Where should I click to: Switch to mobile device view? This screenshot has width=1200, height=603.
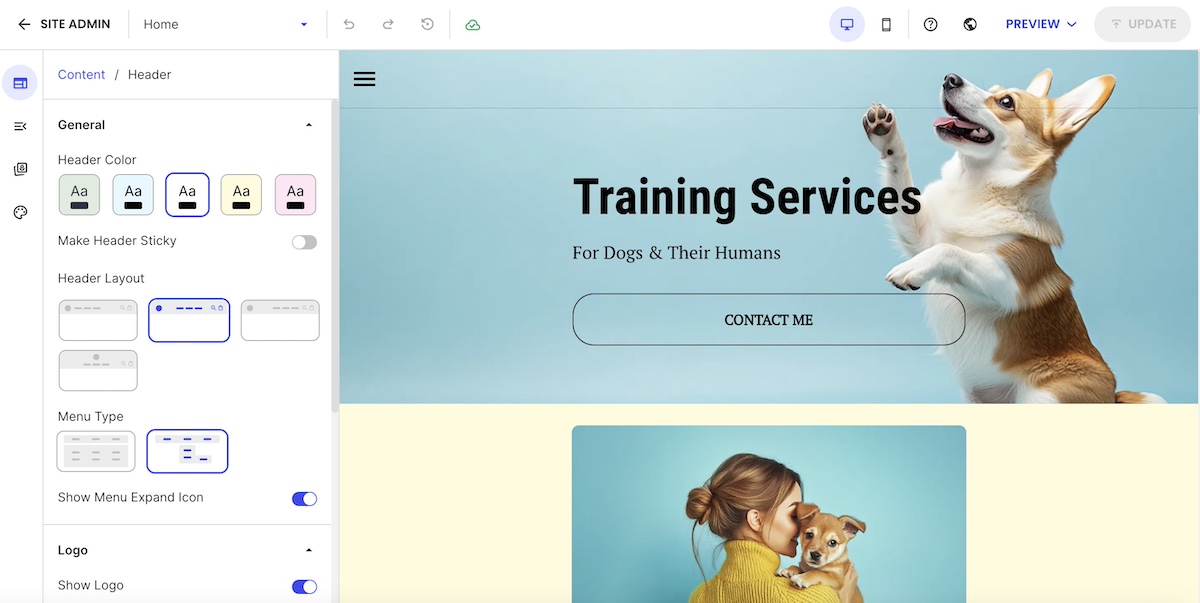click(886, 24)
